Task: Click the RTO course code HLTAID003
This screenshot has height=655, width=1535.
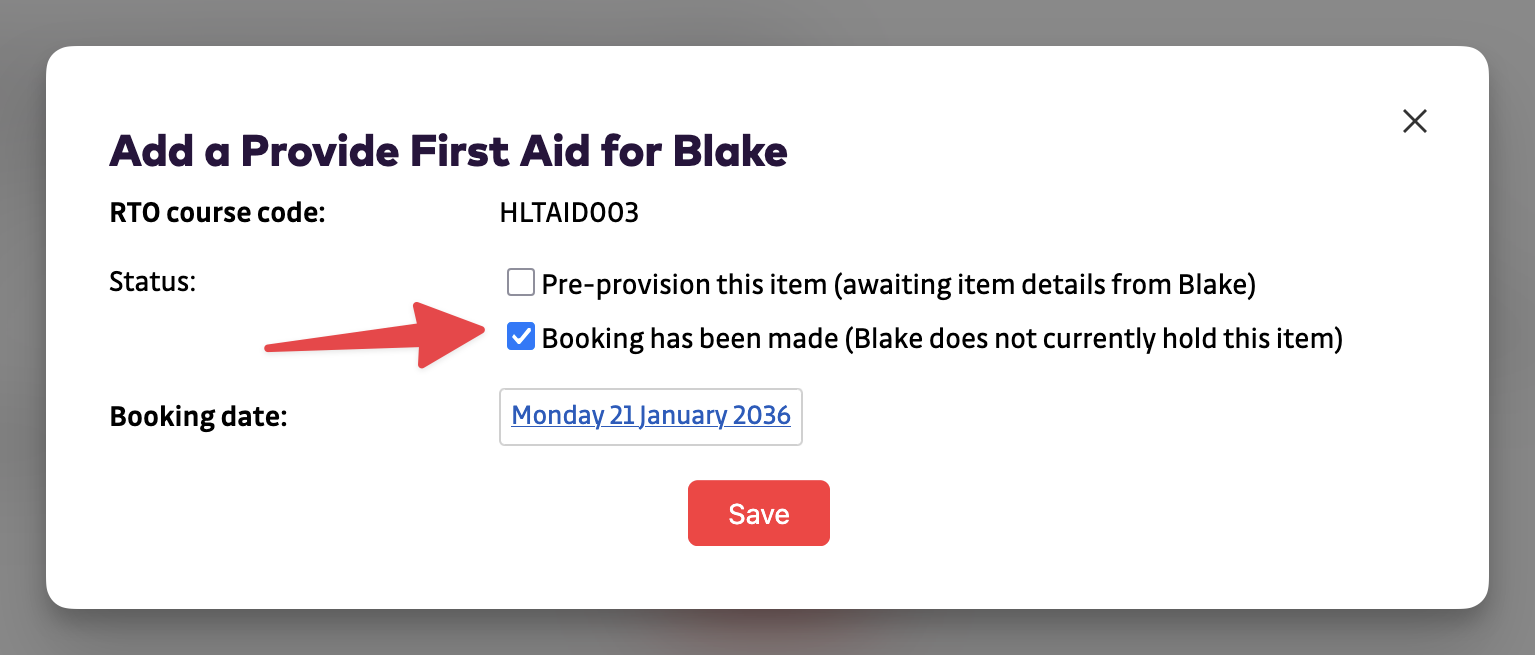Action: coord(568,212)
